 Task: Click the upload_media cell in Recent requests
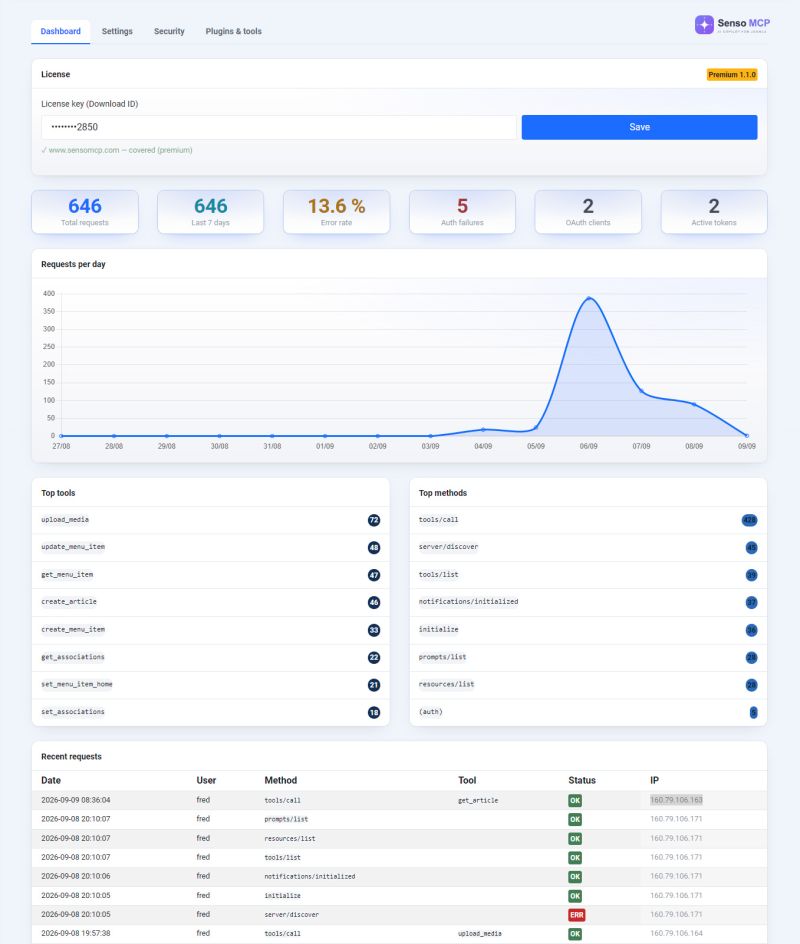pyautogui.click(x=480, y=934)
